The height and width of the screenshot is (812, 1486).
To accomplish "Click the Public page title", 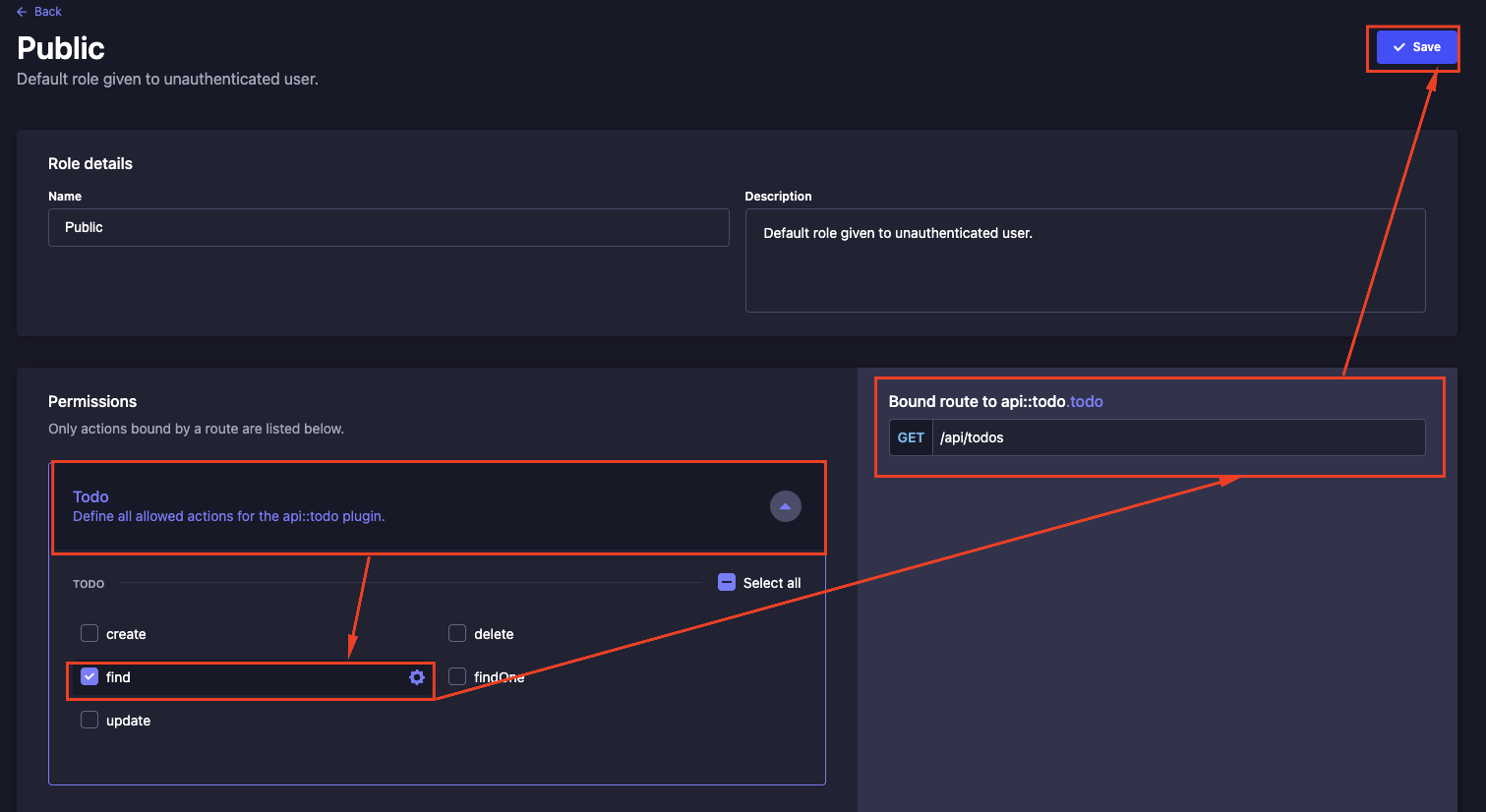I will click(x=61, y=48).
